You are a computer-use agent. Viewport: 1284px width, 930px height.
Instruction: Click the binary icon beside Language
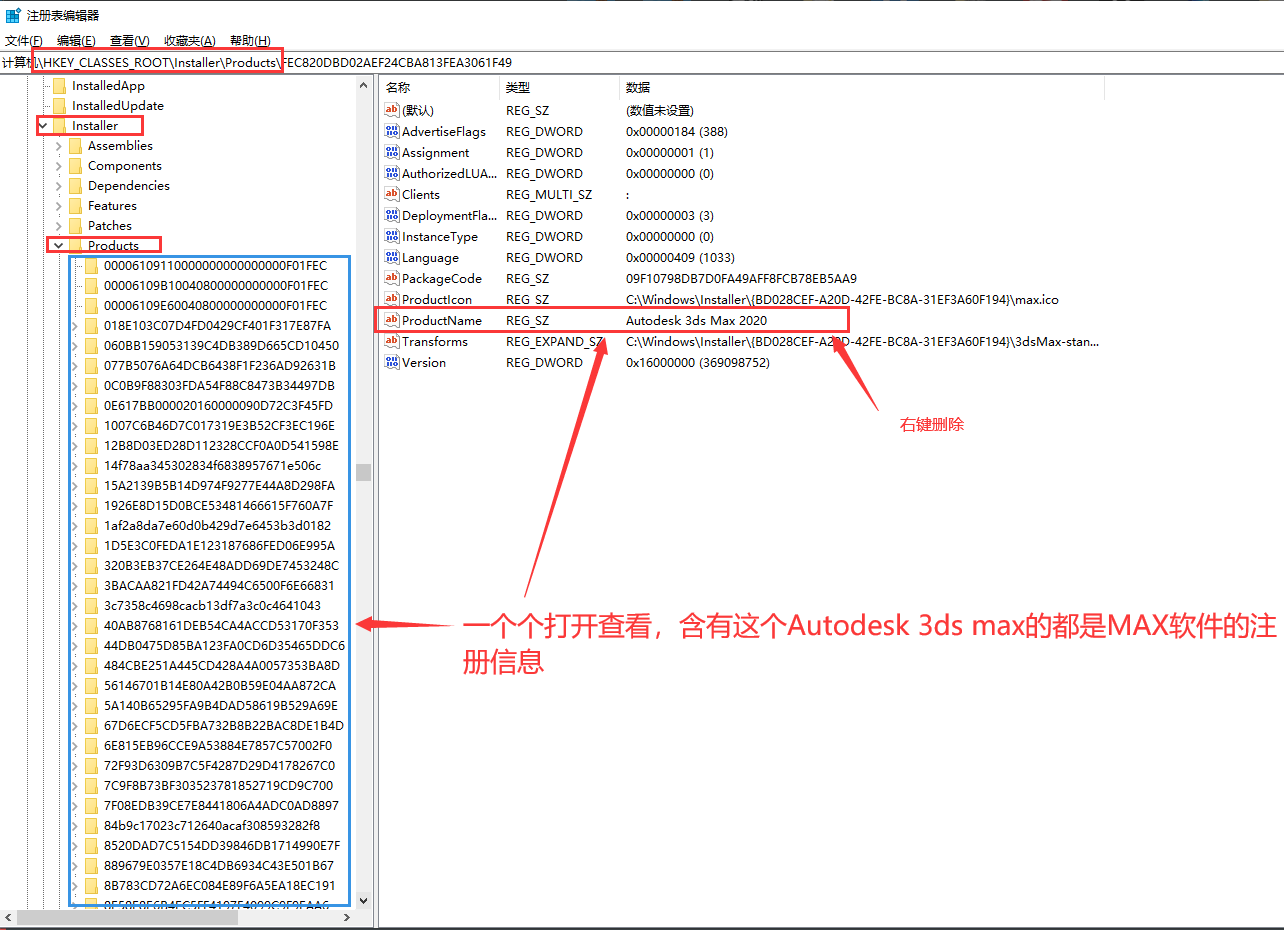[392, 257]
